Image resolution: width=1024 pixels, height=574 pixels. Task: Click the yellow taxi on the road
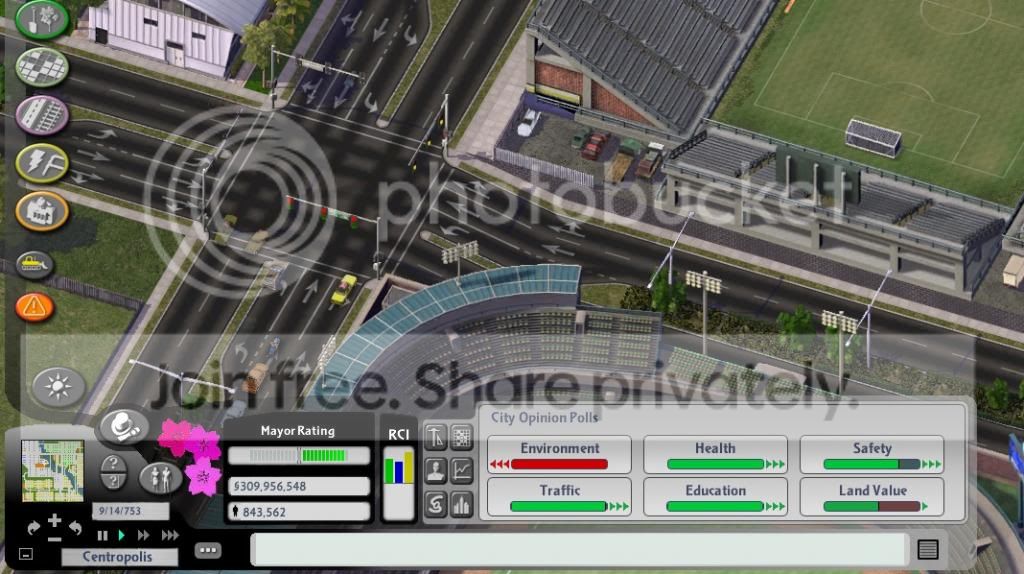tap(344, 289)
